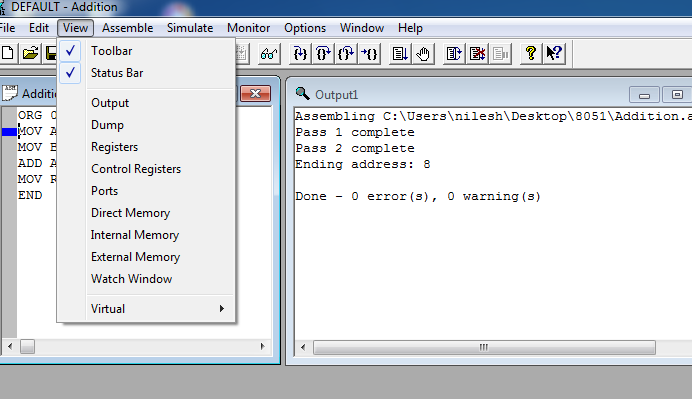Click the hand Stop execution icon

coord(423,54)
